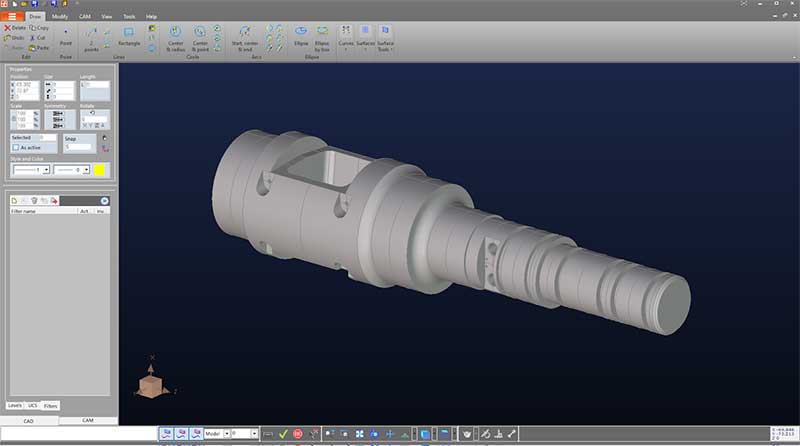Click the Point tool in ribbon

(x=66, y=37)
